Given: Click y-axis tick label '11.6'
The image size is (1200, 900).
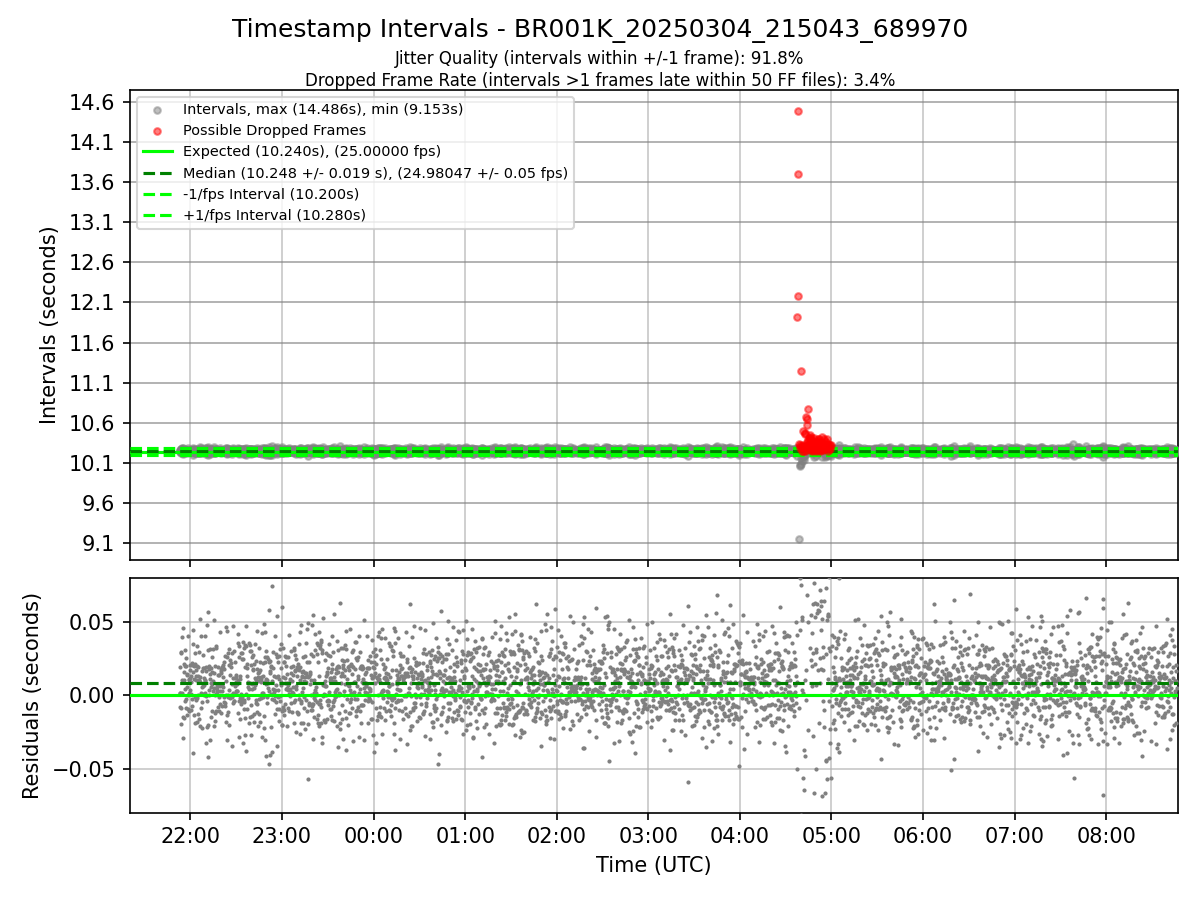Looking at the screenshot, I should tap(93, 343).
